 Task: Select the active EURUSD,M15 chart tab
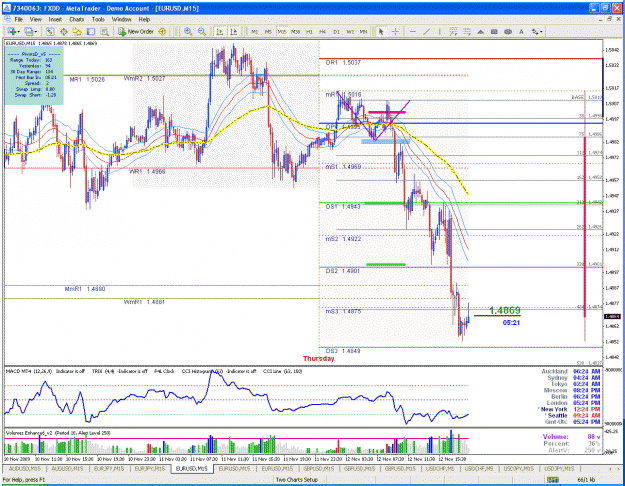[192, 468]
